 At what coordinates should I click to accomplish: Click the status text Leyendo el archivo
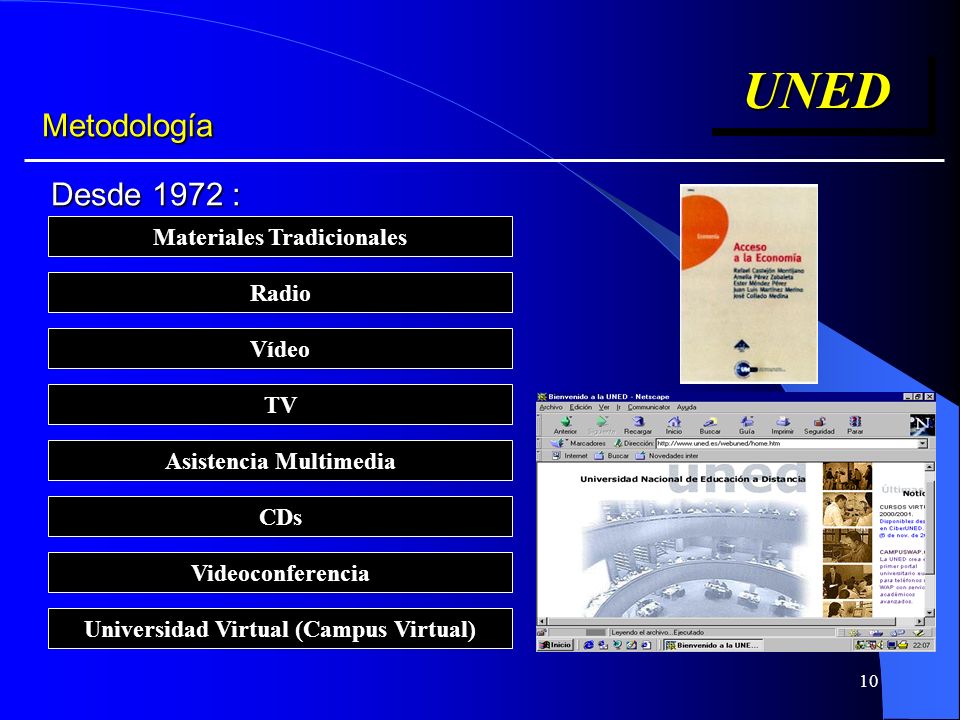tap(658, 632)
